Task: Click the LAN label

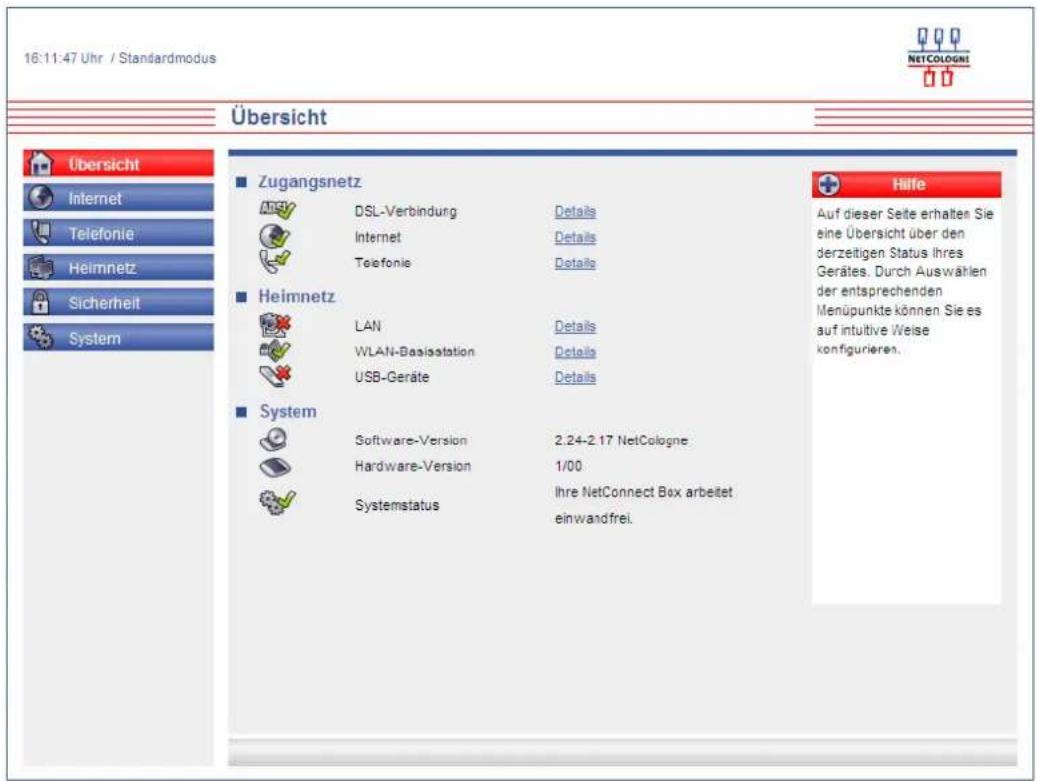Action: click(x=368, y=326)
